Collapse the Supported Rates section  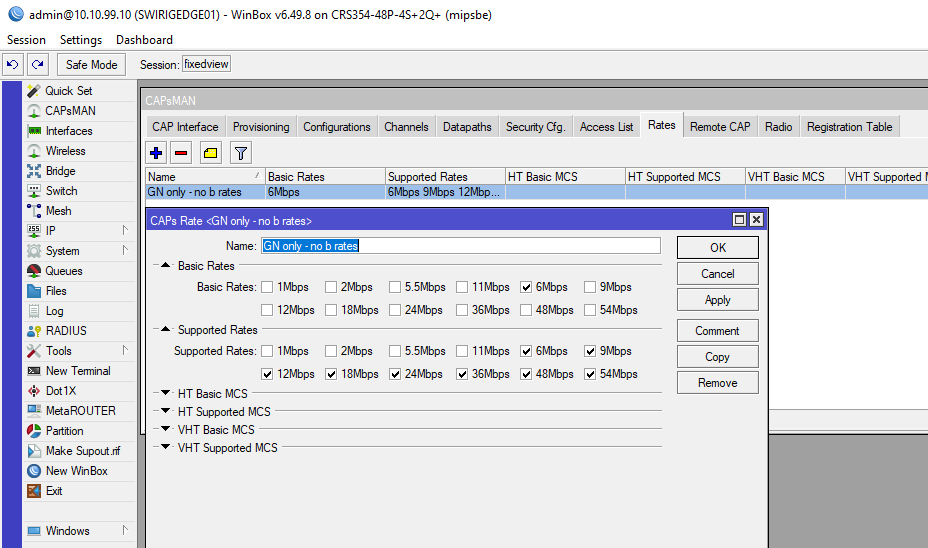(x=165, y=330)
